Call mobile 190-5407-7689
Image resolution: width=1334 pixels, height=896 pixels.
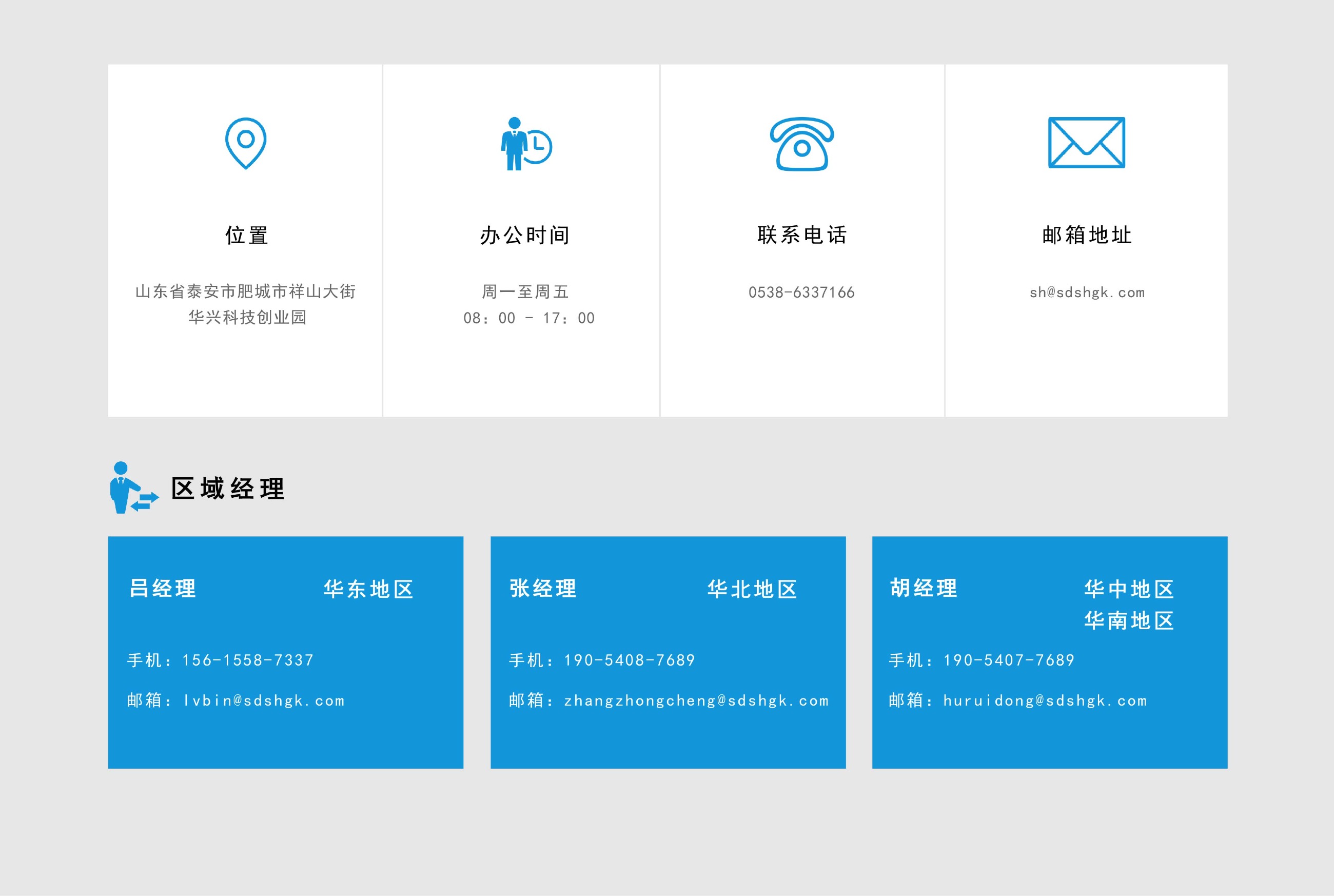1010,660
